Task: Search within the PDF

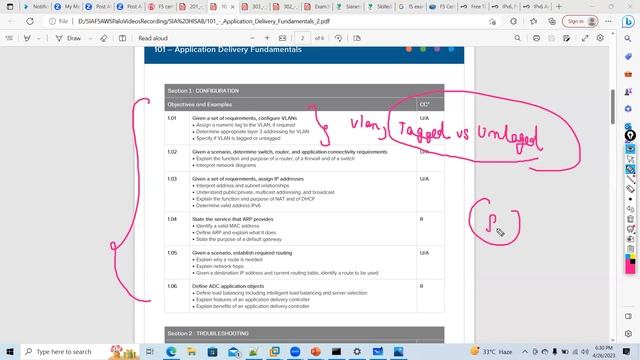Action: click(518, 38)
